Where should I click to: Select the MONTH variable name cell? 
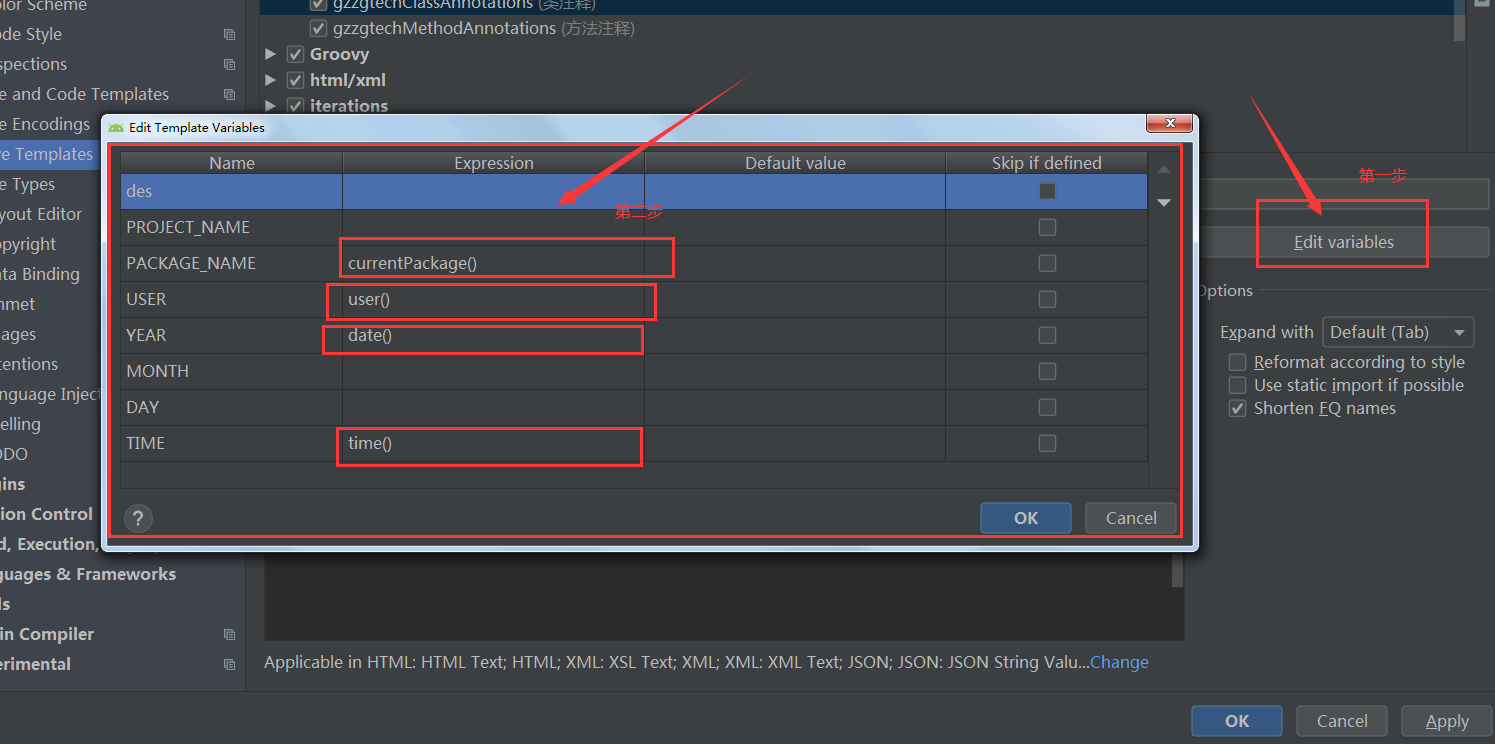pos(232,371)
